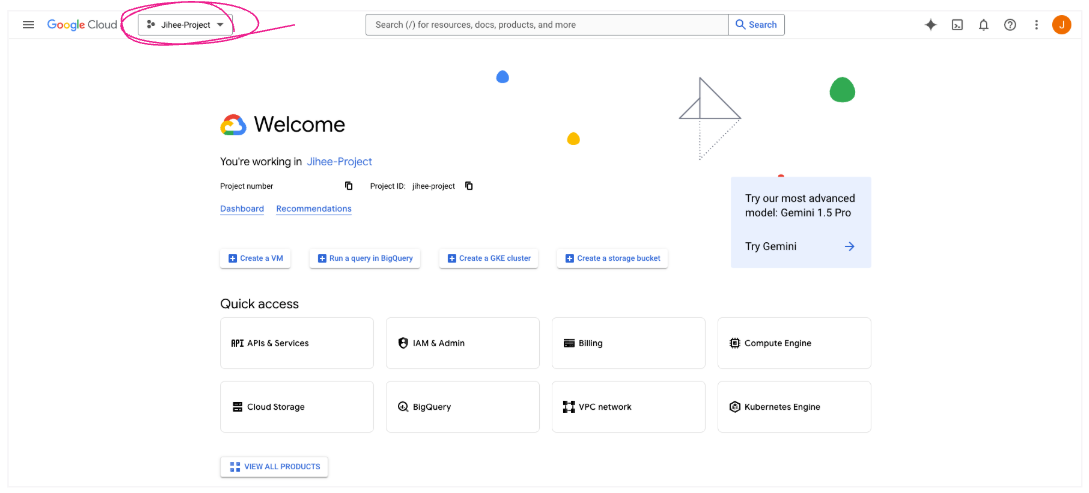Open VPC network quick access card
The image size is (1089, 493).
pyautogui.click(x=629, y=407)
